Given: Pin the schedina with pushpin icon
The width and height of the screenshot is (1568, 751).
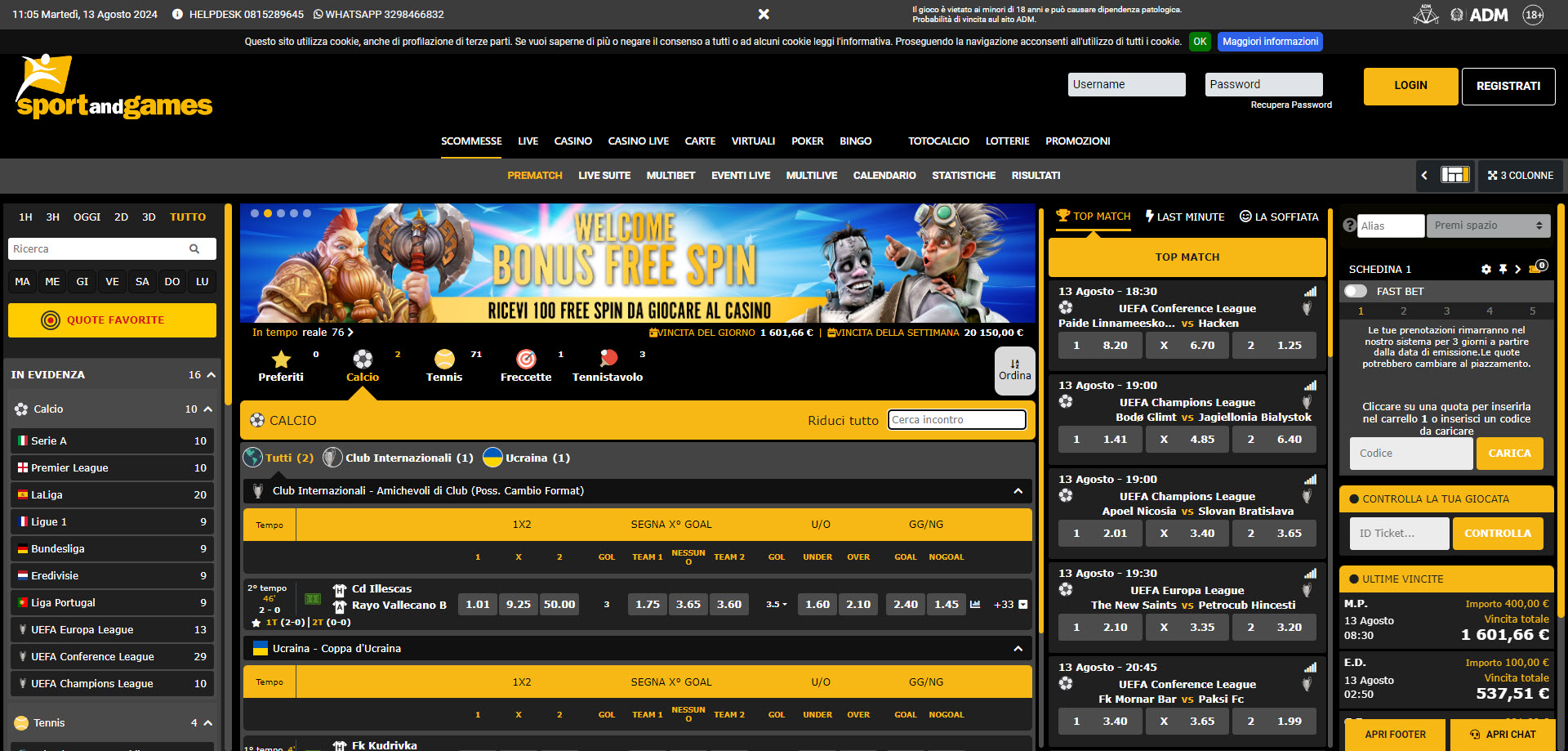Looking at the screenshot, I should pyautogui.click(x=1503, y=269).
